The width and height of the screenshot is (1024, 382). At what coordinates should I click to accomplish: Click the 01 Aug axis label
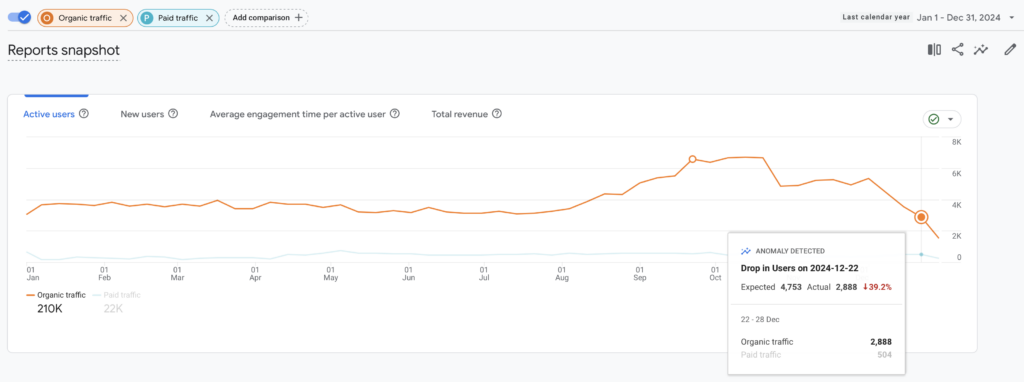[562, 273]
